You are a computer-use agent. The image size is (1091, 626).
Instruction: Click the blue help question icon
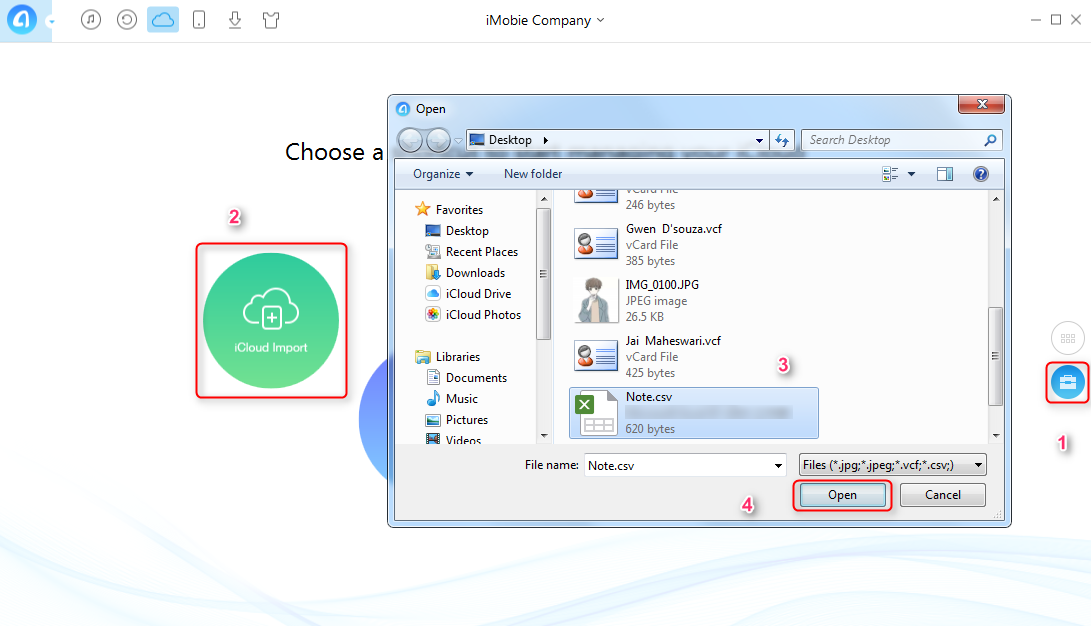[x=981, y=174]
